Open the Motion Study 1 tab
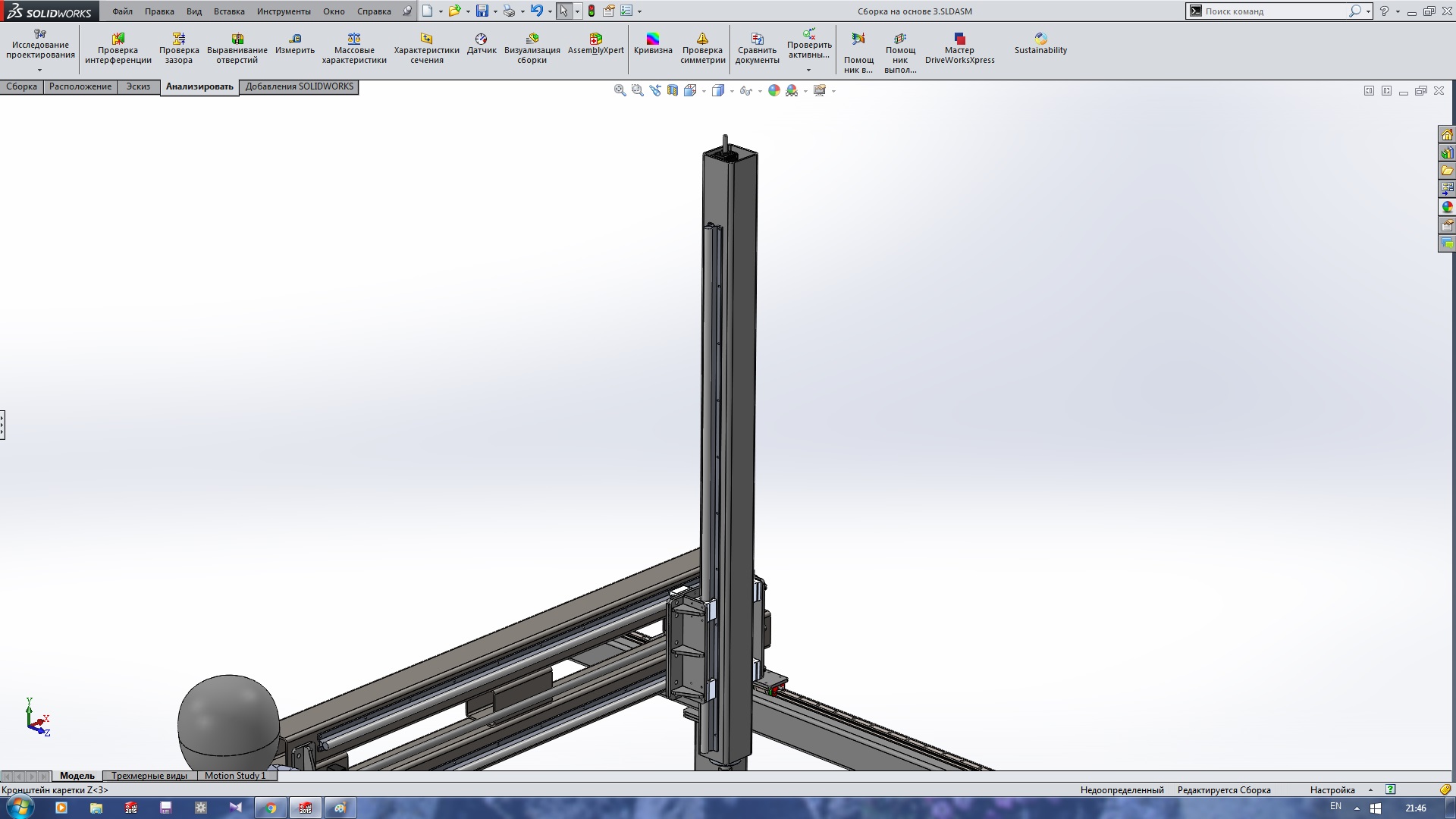The width and height of the screenshot is (1456, 819). (x=235, y=776)
